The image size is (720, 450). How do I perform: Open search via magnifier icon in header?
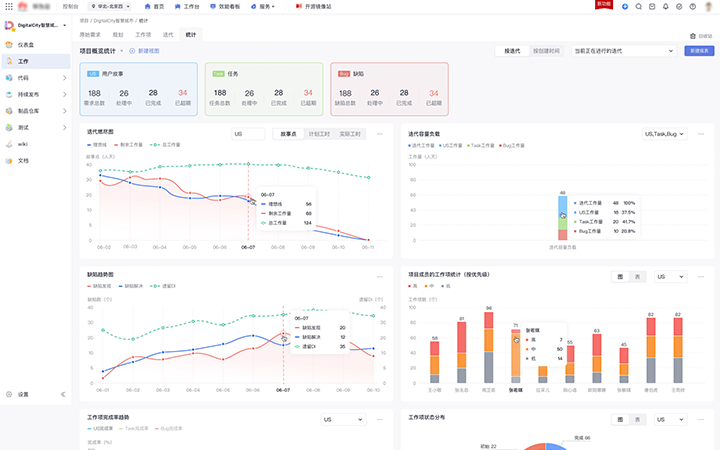click(639, 6)
